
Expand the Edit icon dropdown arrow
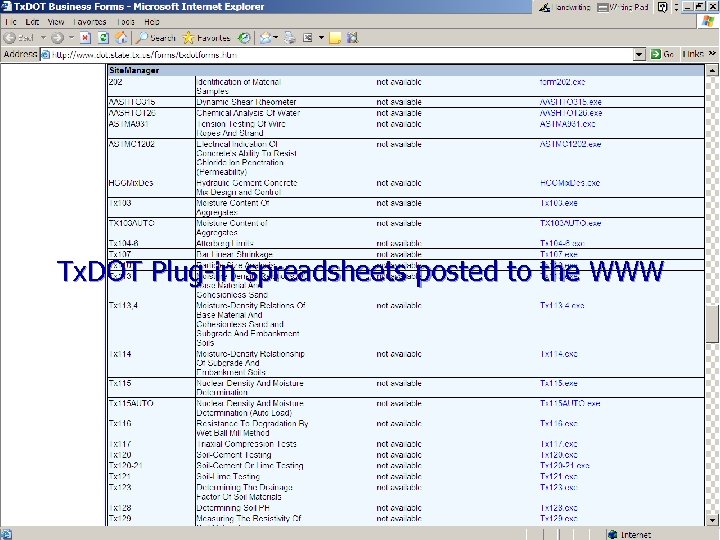321,38
